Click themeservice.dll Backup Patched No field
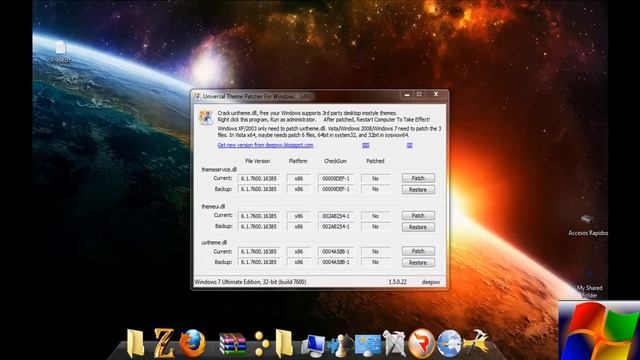This screenshot has height=360, width=640. 375,189
